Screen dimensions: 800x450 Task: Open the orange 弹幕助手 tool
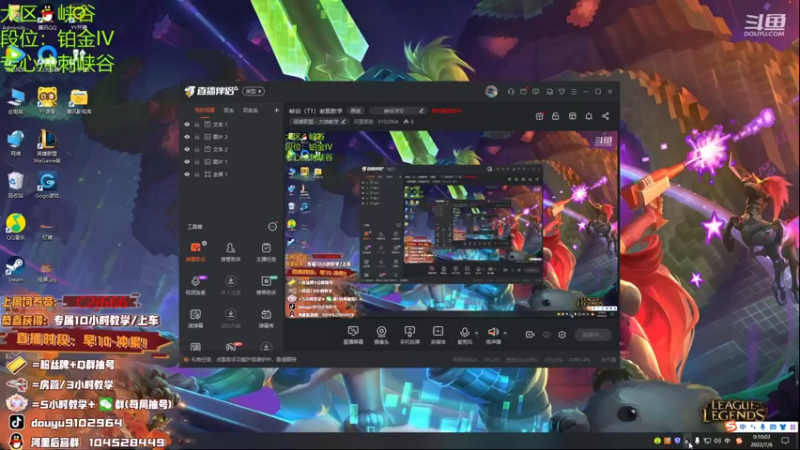(x=195, y=252)
